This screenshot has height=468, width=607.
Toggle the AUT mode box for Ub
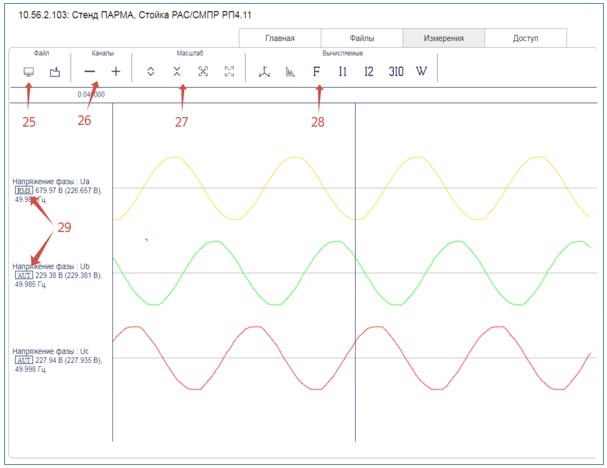[23, 275]
